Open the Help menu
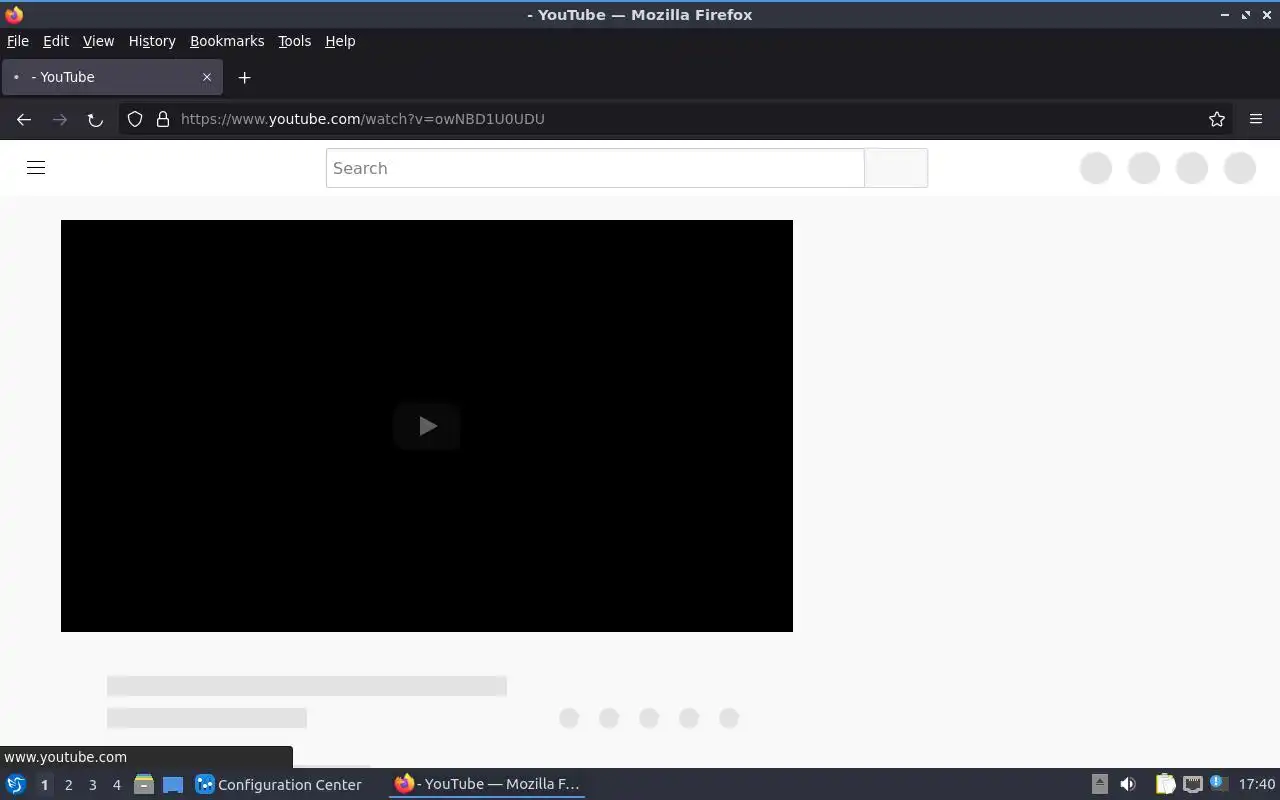1280x800 pixels. click(x=340, y=41)
